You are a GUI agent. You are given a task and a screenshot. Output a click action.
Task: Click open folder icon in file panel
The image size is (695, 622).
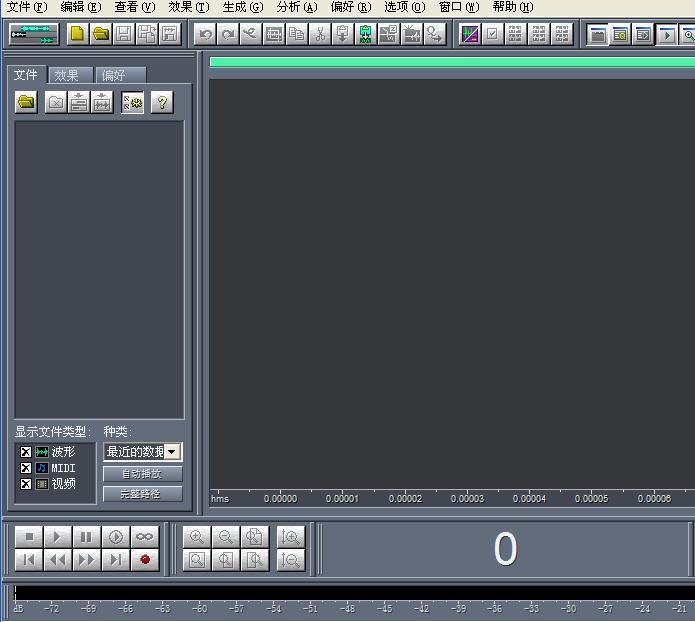click(x=26, y=102)
